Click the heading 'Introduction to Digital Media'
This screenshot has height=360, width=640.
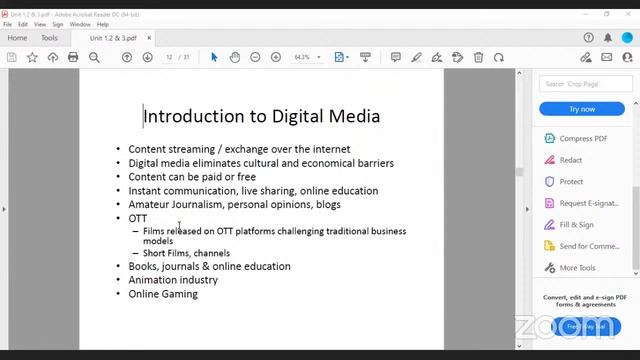click(262, 116)
